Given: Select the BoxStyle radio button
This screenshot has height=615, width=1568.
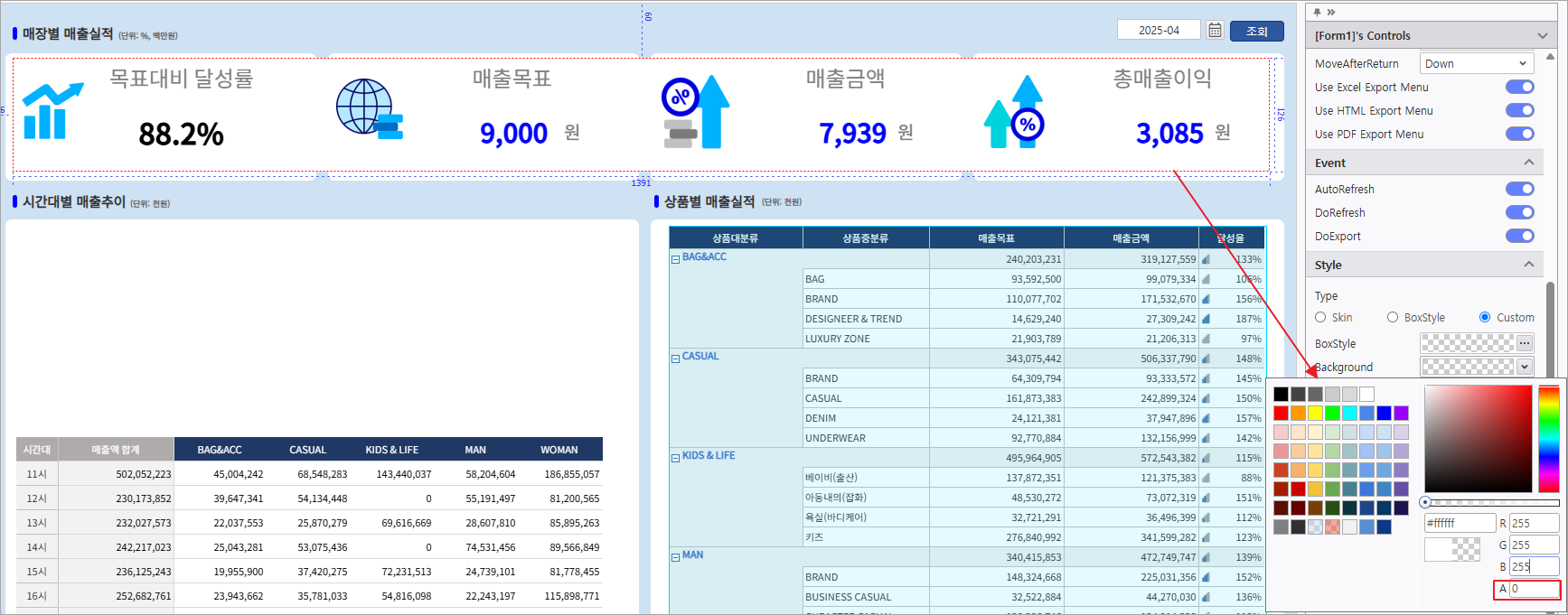Looking at the screenshot, I should (1393, 318).
